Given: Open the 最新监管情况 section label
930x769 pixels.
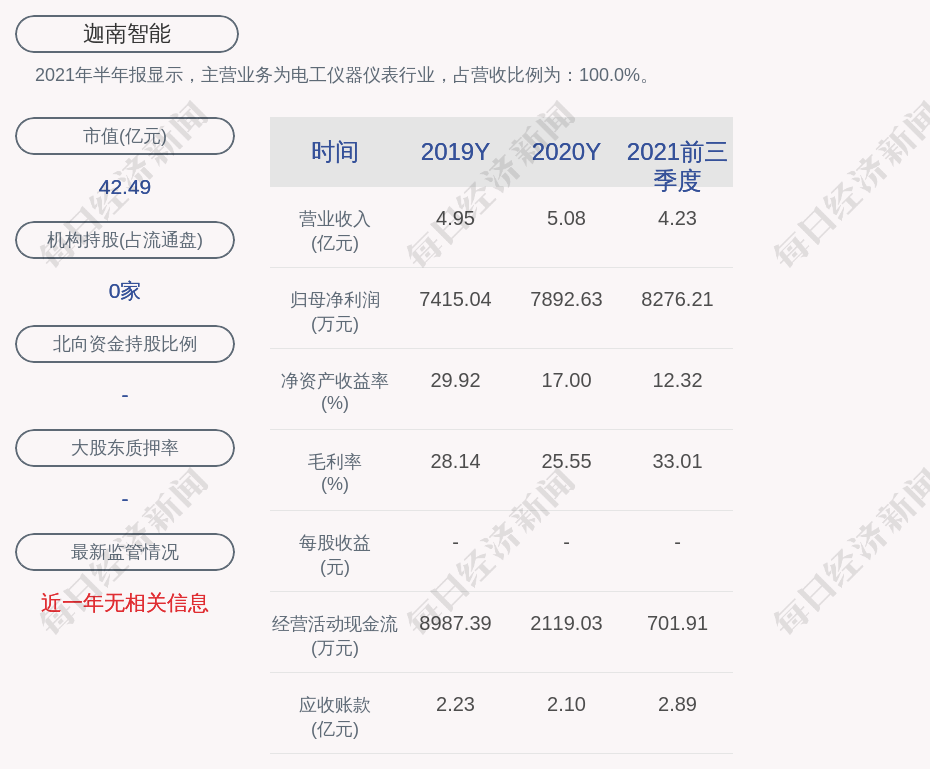Looking at the screenshot, I should (124, 552).
